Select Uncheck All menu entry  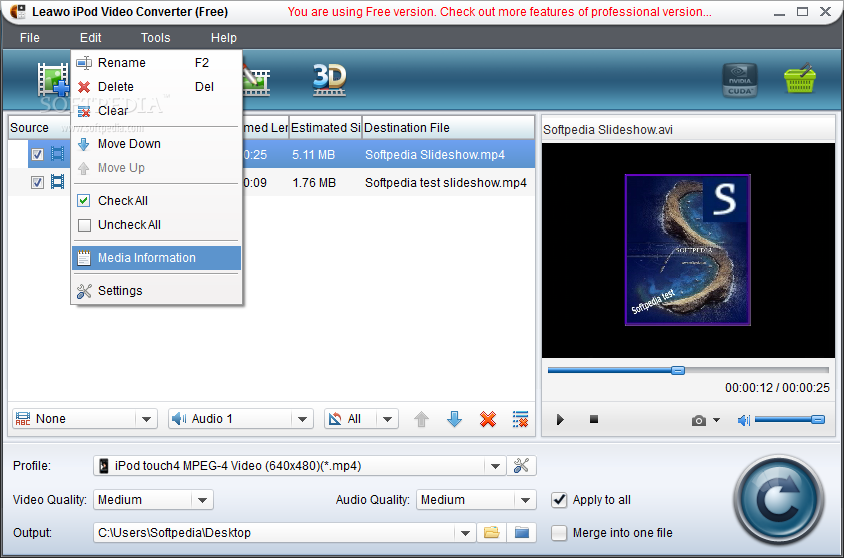tap(157, 225)
